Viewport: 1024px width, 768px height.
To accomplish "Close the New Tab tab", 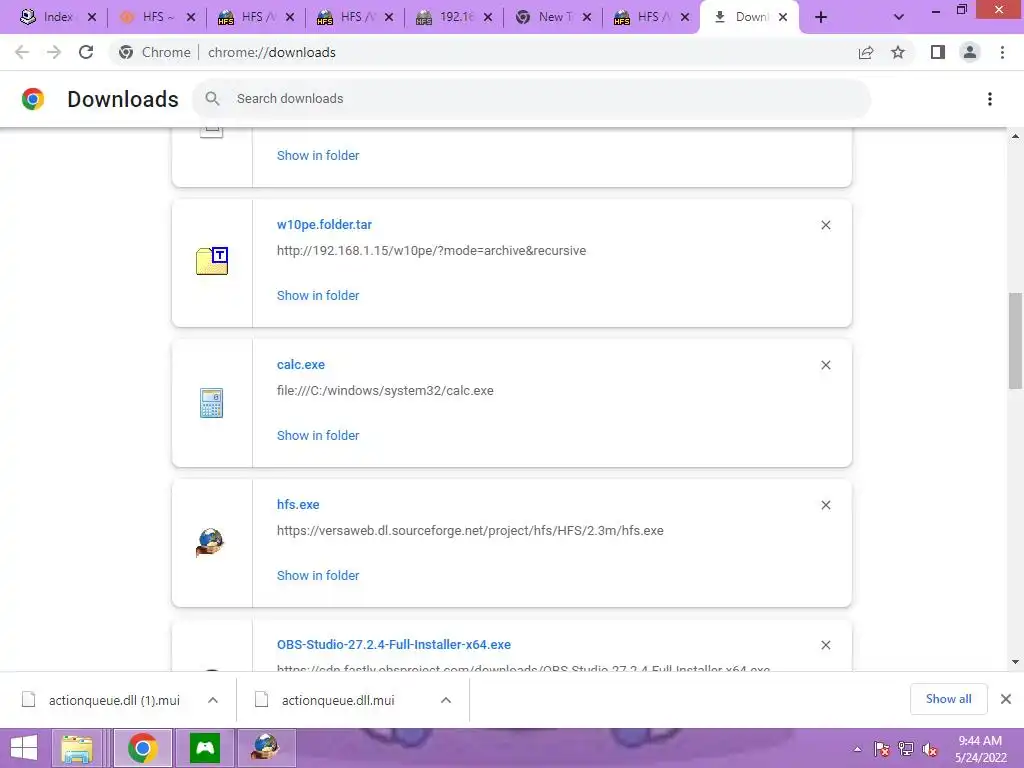I will point(587,18).
